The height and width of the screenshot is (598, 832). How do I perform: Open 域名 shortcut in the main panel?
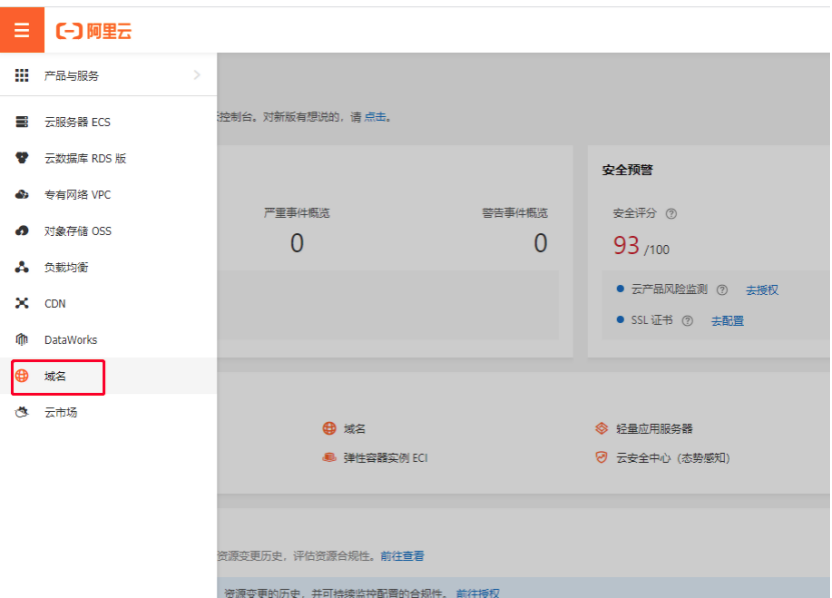[x=354, y=429]
